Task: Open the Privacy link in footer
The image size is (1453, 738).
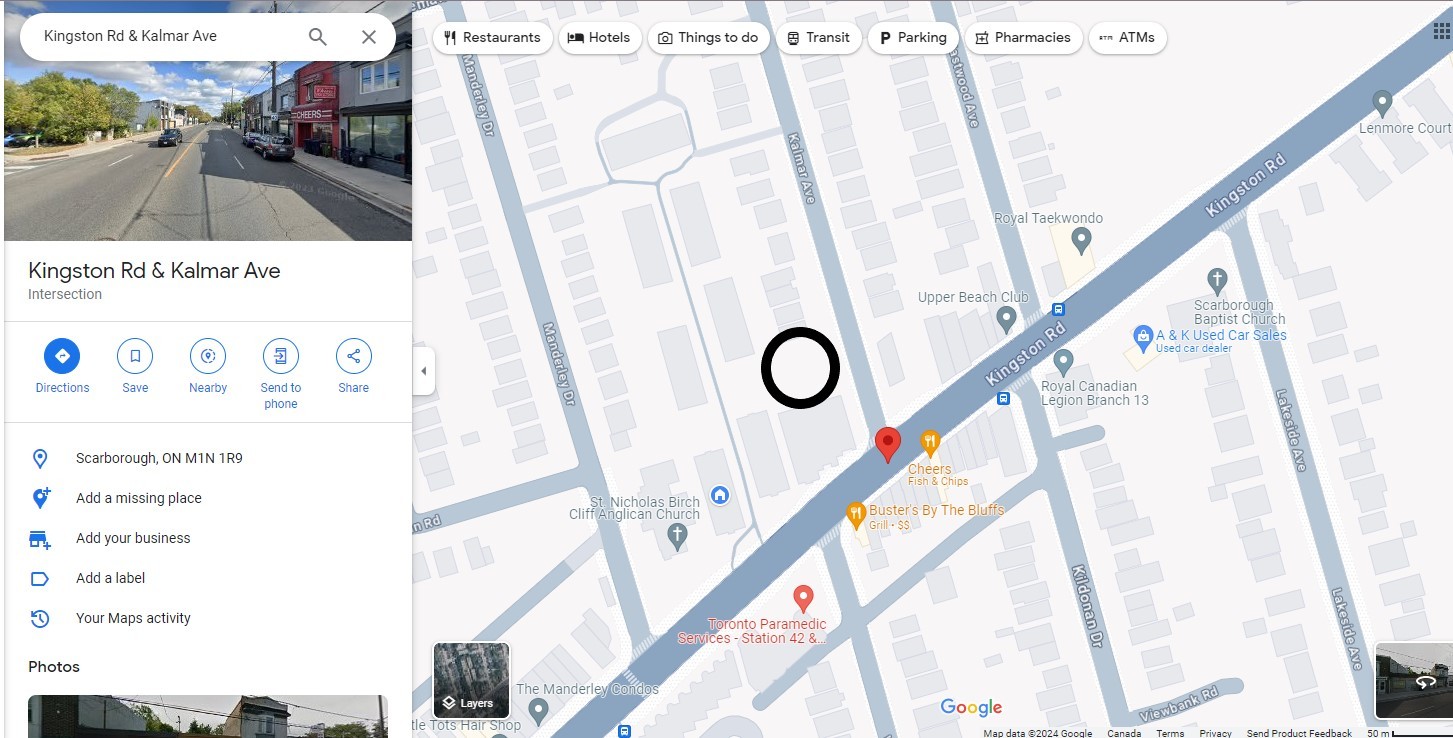Action: click(x=1215, y=733)
